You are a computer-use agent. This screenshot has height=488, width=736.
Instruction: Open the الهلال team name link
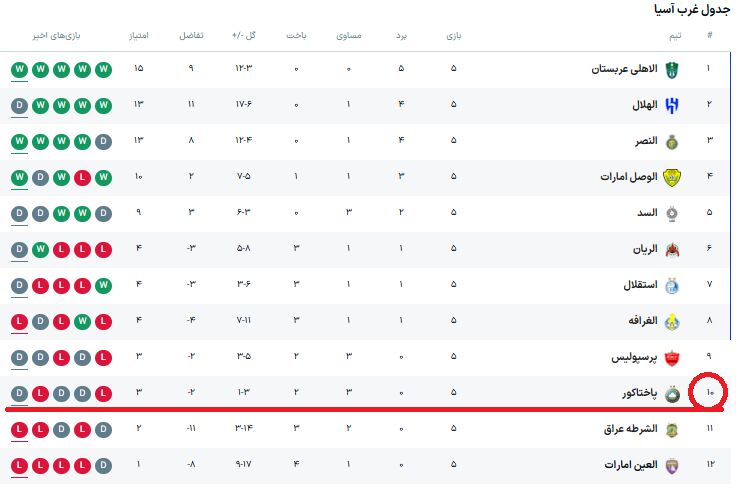pyautogui.click(x=641, y=105)
